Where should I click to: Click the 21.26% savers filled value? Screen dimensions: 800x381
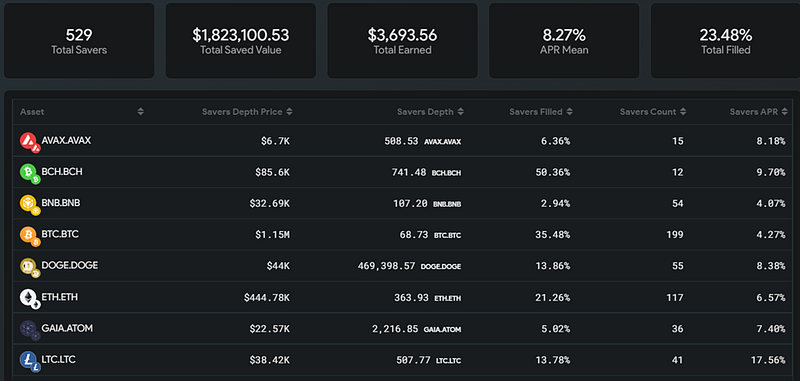pyautogui.click(x=552, y=298)
